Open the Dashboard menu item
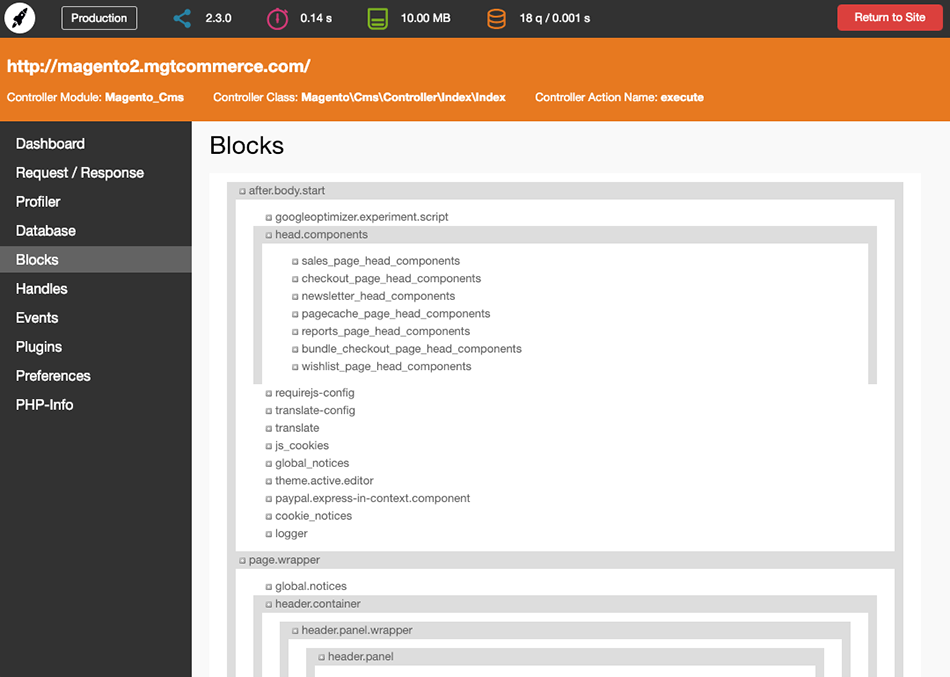950x677 pixels. 96,144
